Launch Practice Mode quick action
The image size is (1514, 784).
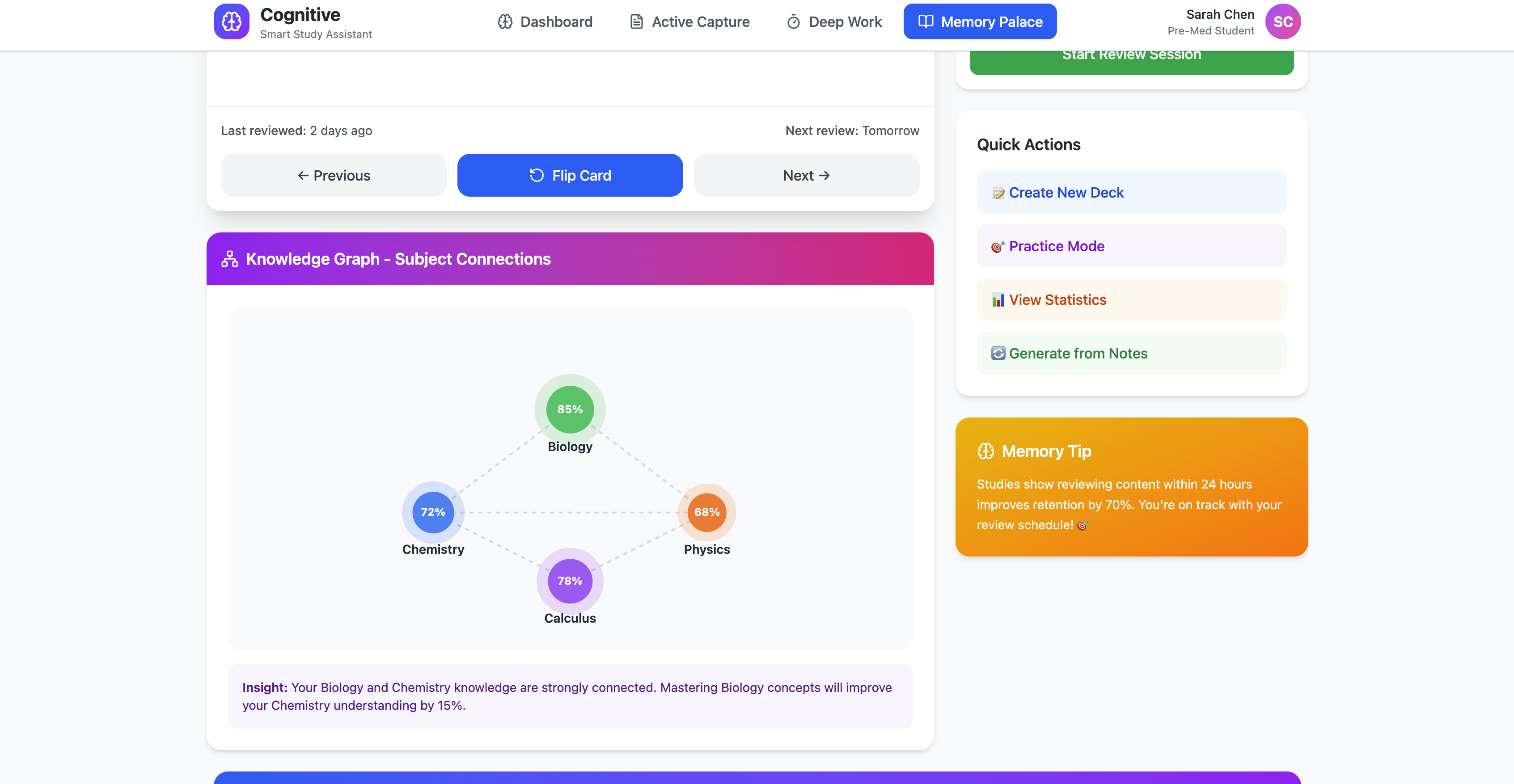tap(1131, 246)
